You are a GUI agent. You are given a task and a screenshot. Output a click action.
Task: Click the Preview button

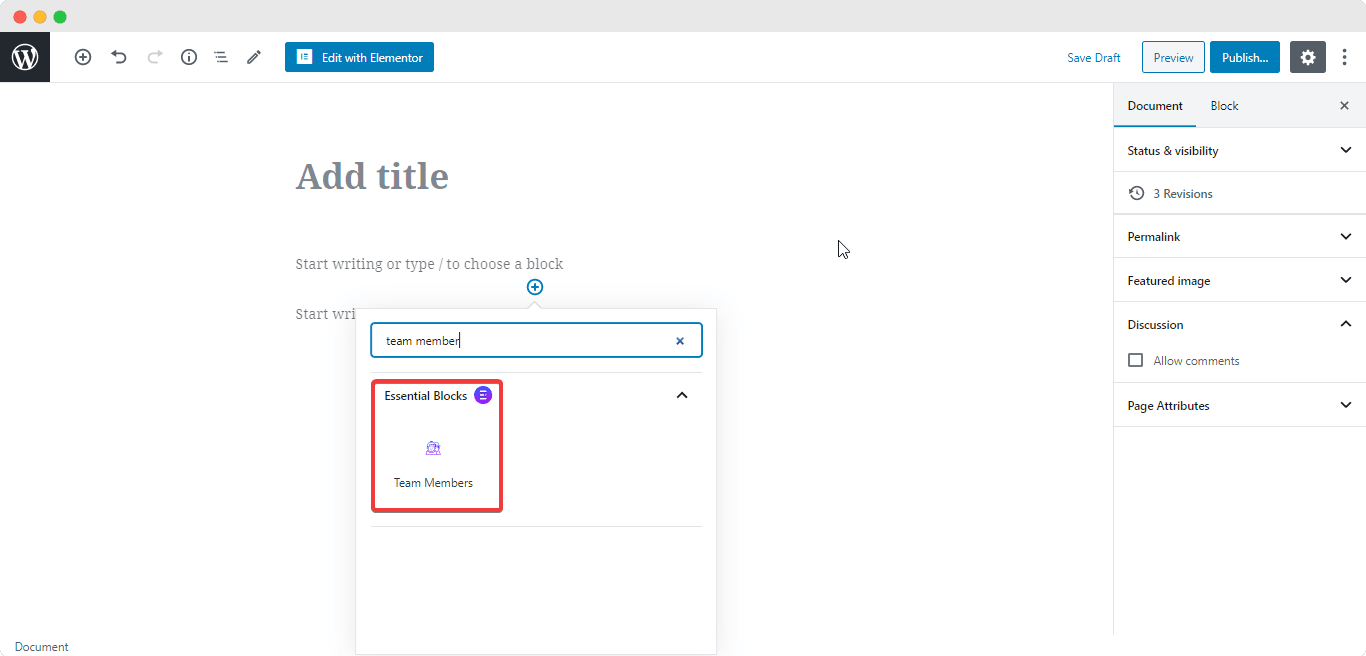coord(1173,57)
